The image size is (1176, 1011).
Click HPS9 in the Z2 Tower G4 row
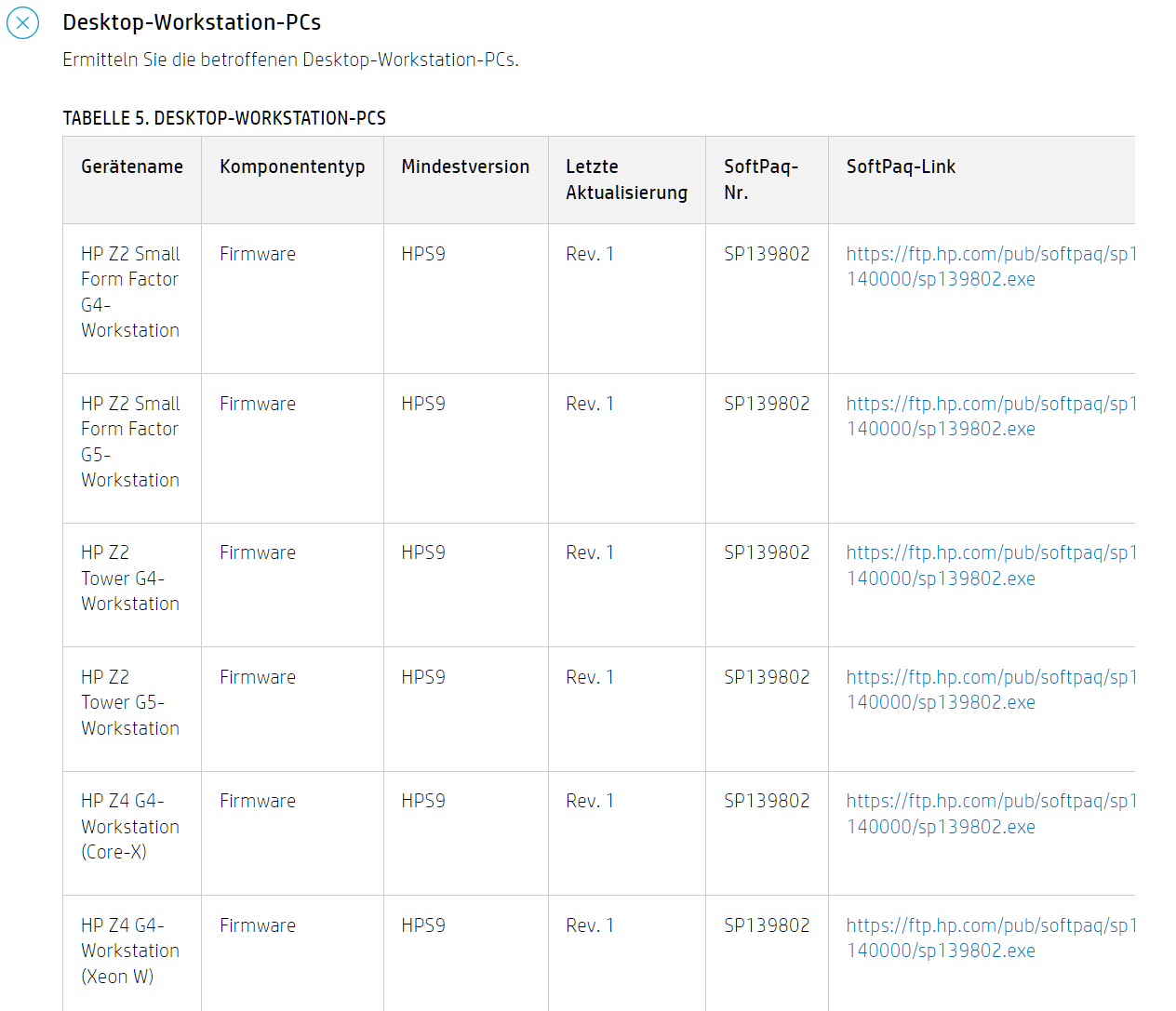point(423,552)
